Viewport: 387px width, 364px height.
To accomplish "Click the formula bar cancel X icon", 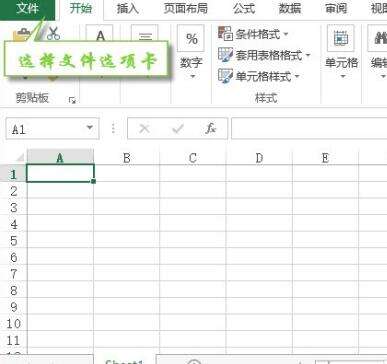I will point(144,128).
